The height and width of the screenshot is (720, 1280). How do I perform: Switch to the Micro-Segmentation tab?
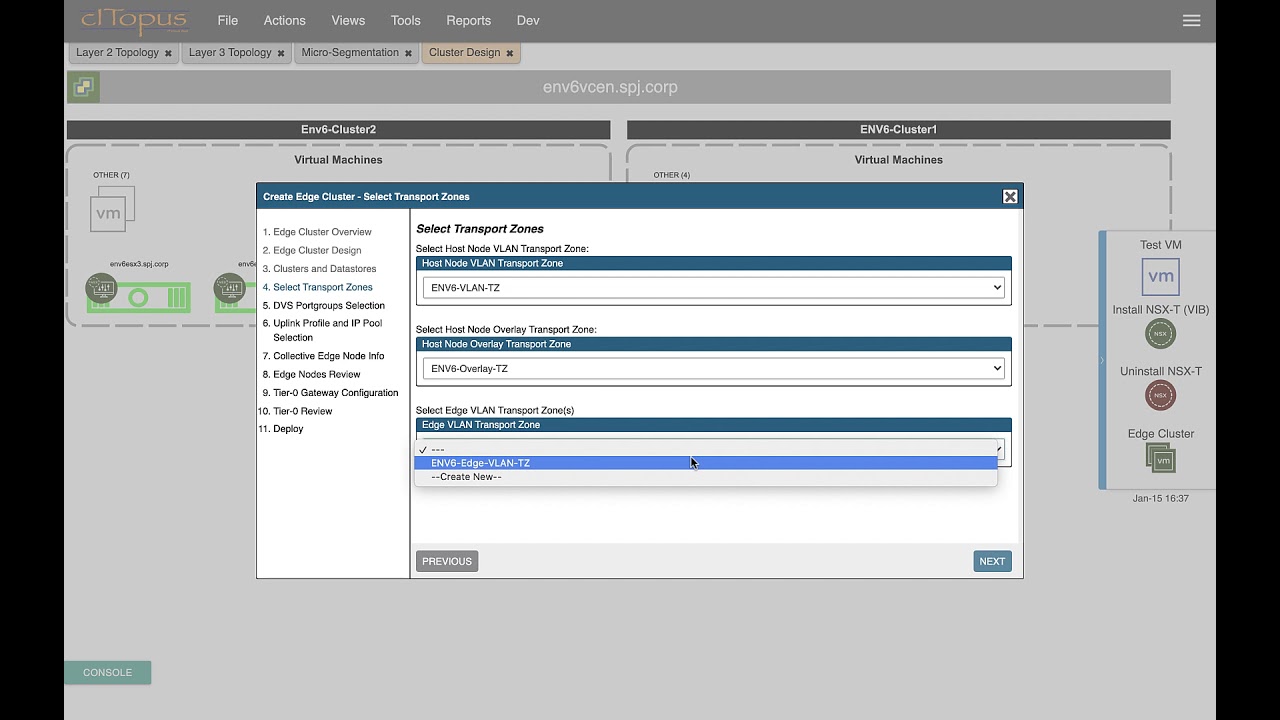click(349, 53)
